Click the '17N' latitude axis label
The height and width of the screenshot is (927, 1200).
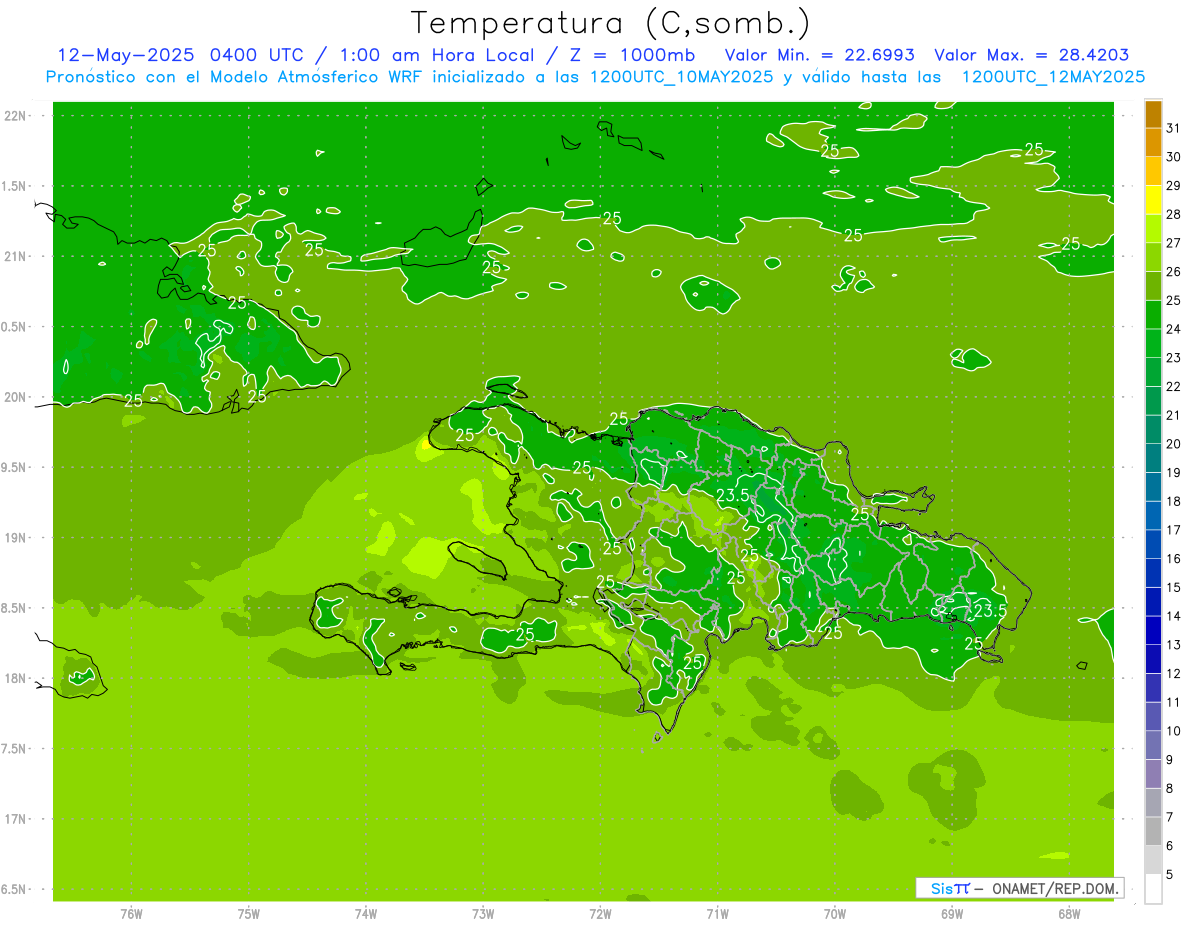click(16, 819)
